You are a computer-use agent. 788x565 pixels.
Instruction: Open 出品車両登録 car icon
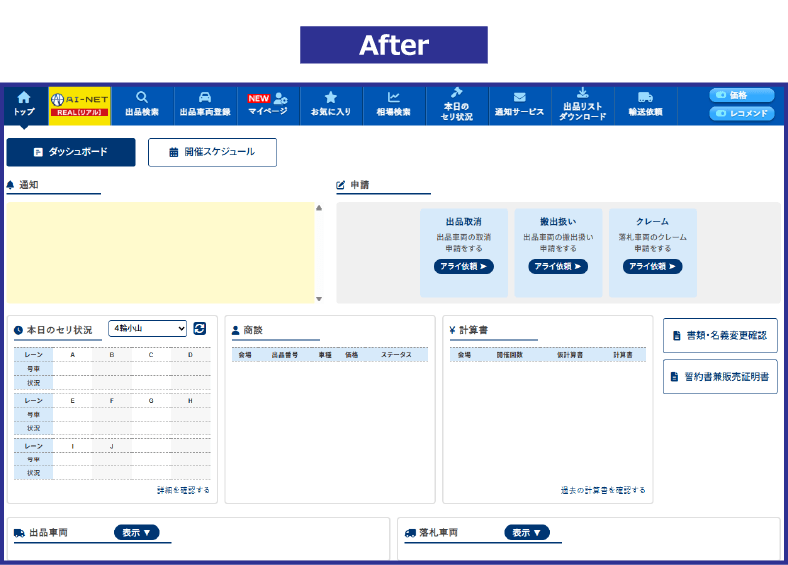[204, 98]
